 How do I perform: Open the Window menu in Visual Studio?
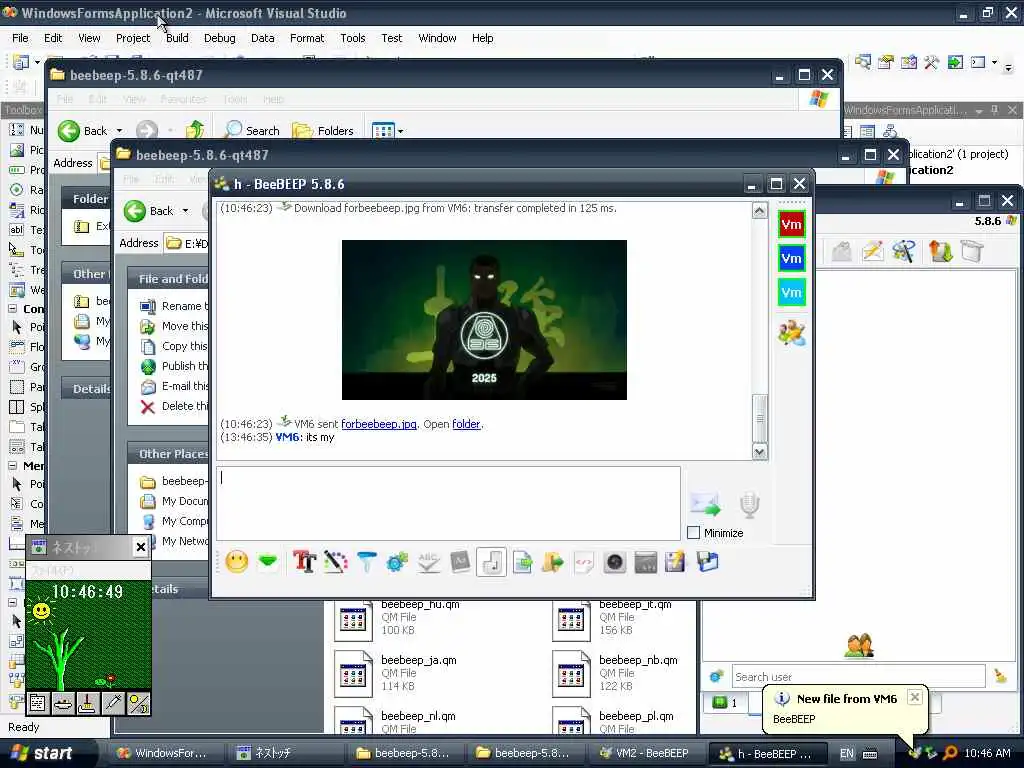437,38
